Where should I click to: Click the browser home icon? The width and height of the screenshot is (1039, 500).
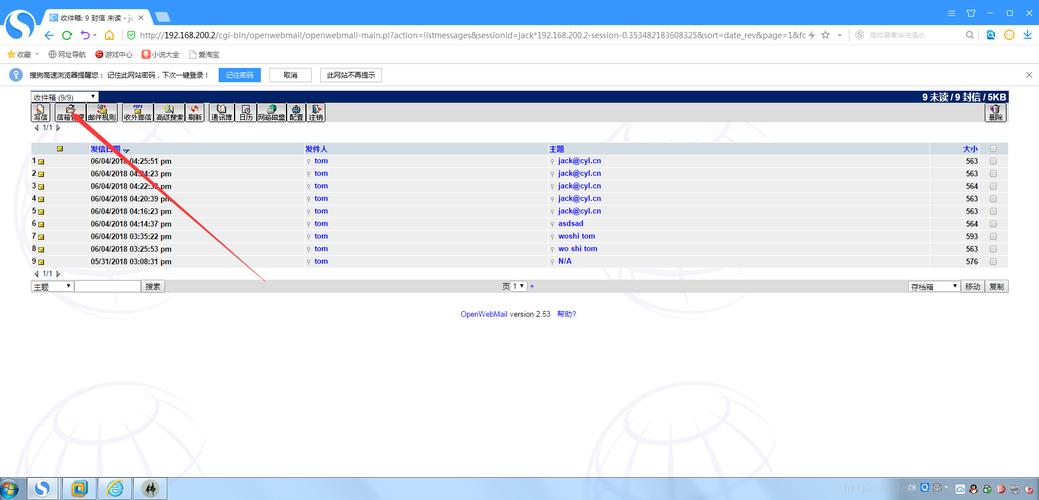(x=109, y=35)
